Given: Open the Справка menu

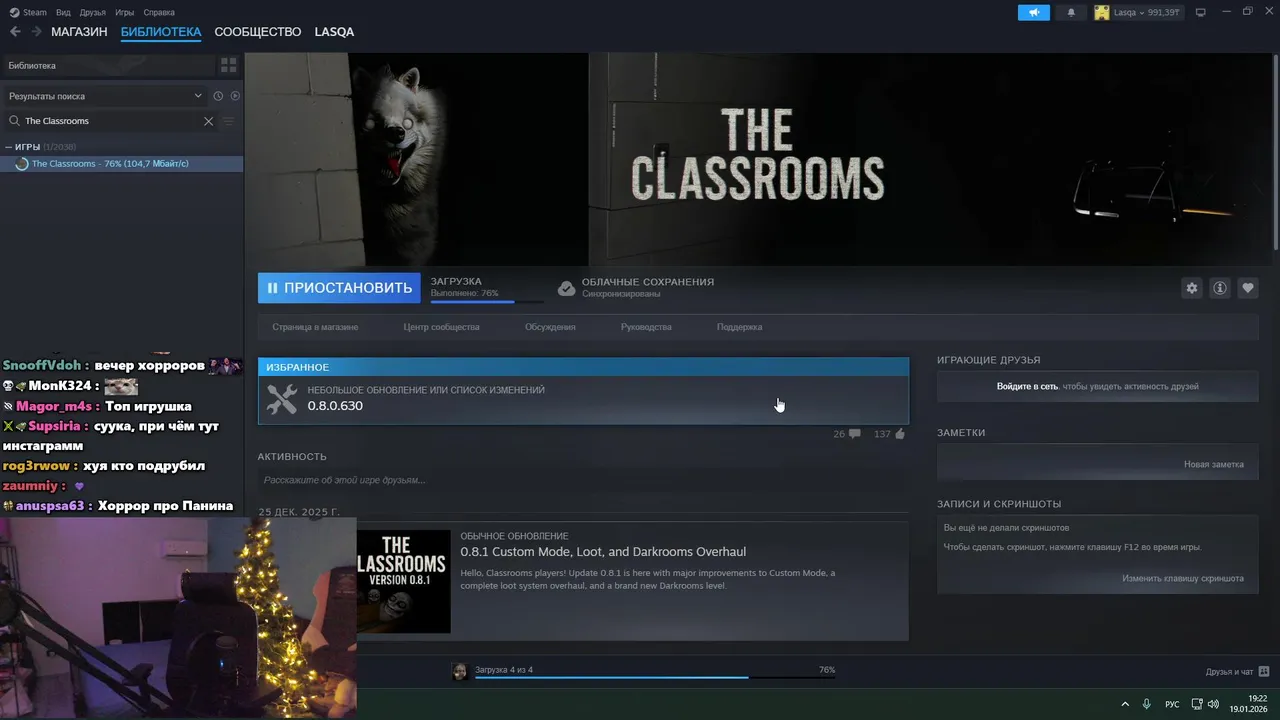Looking at the screenshot, I should pyautogui.click(x=159, y=12).
